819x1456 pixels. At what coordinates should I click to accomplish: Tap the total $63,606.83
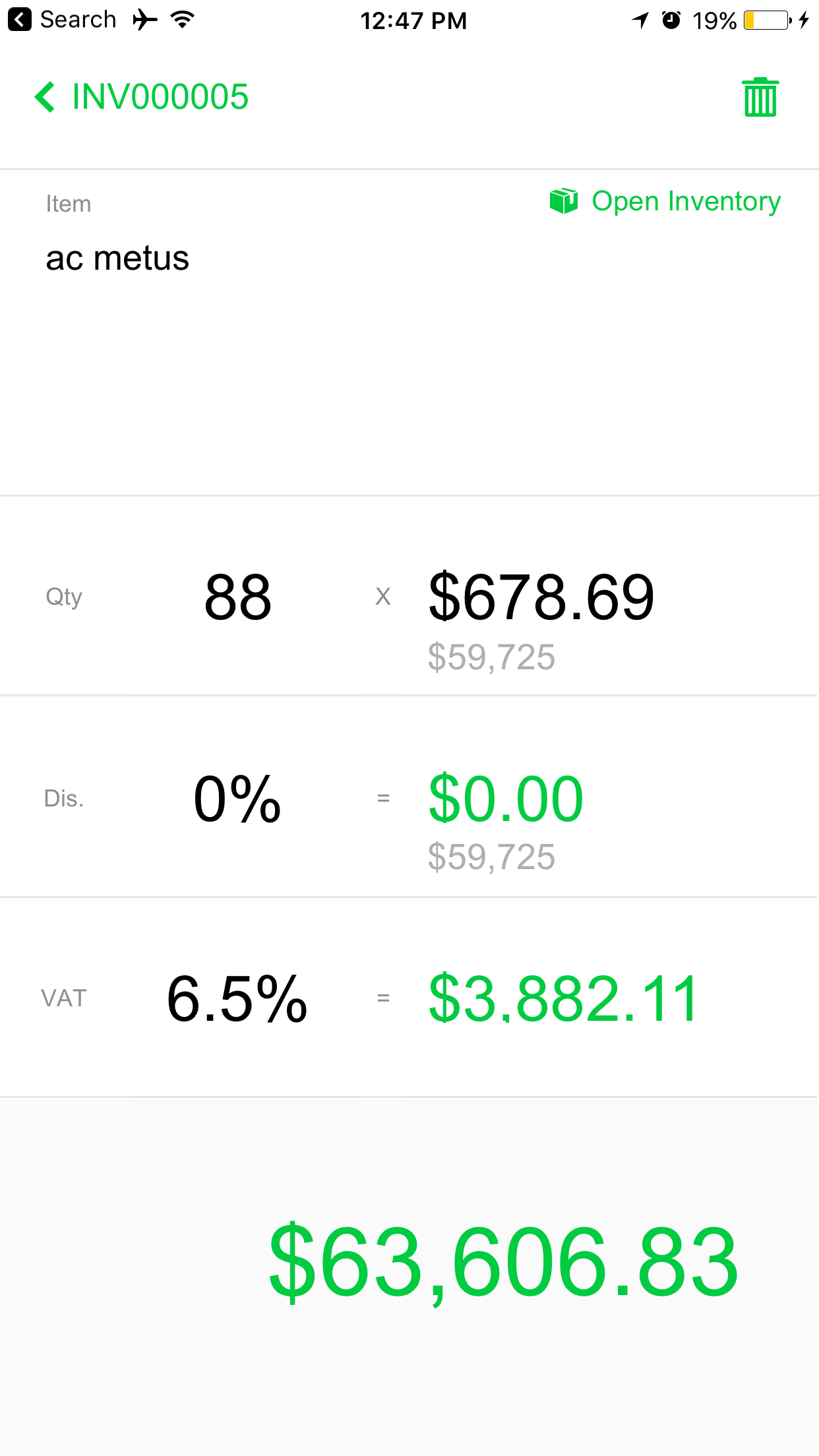point(504,1261)
